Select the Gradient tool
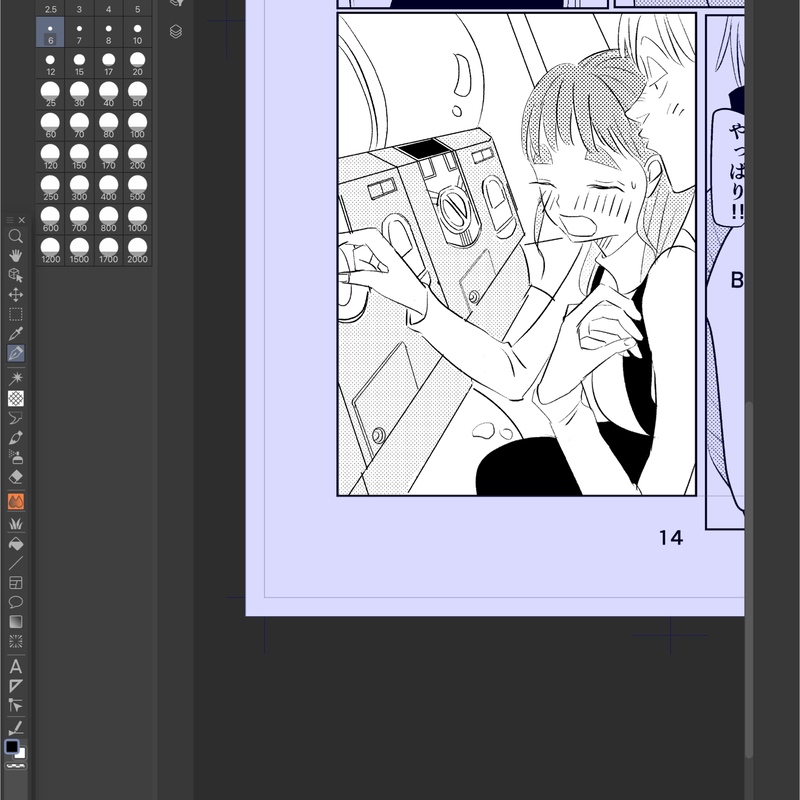This screenshot has width=800, height=800. click(x=16, y=621)
